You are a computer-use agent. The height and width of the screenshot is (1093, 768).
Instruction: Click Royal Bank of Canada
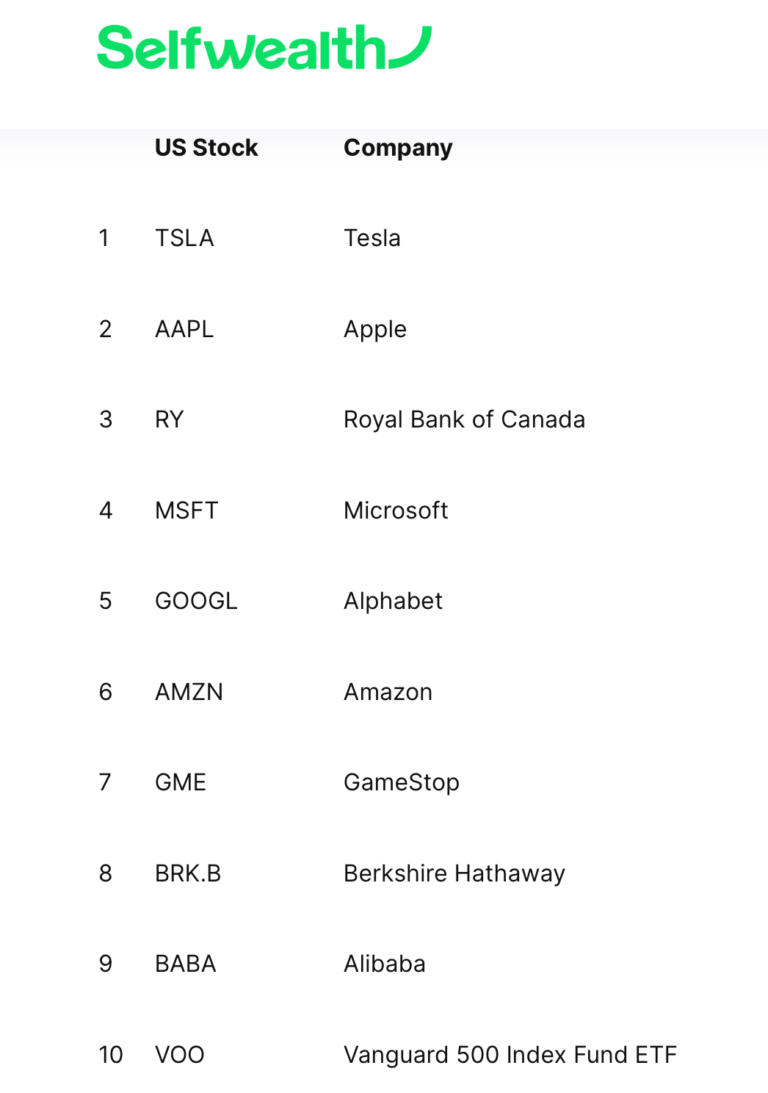point(464,419)
